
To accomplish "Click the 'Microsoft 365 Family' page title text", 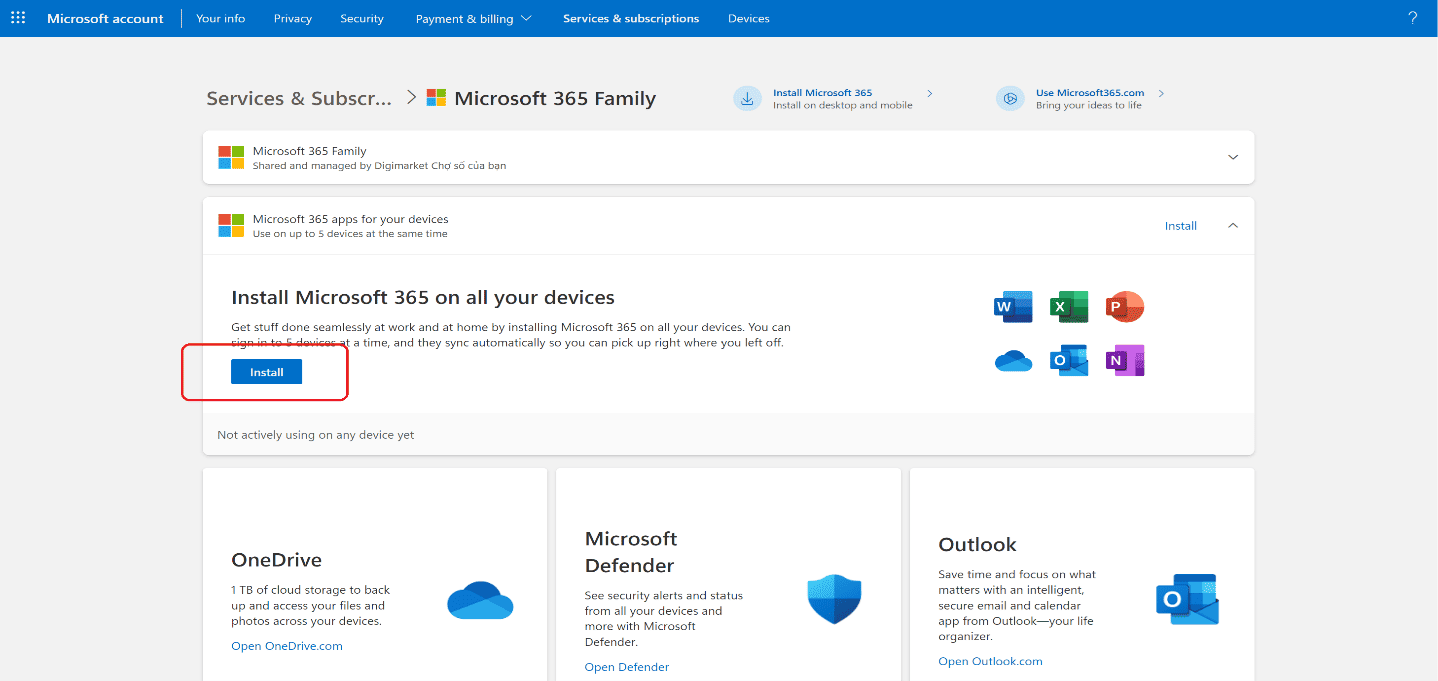I will point(555,98).
